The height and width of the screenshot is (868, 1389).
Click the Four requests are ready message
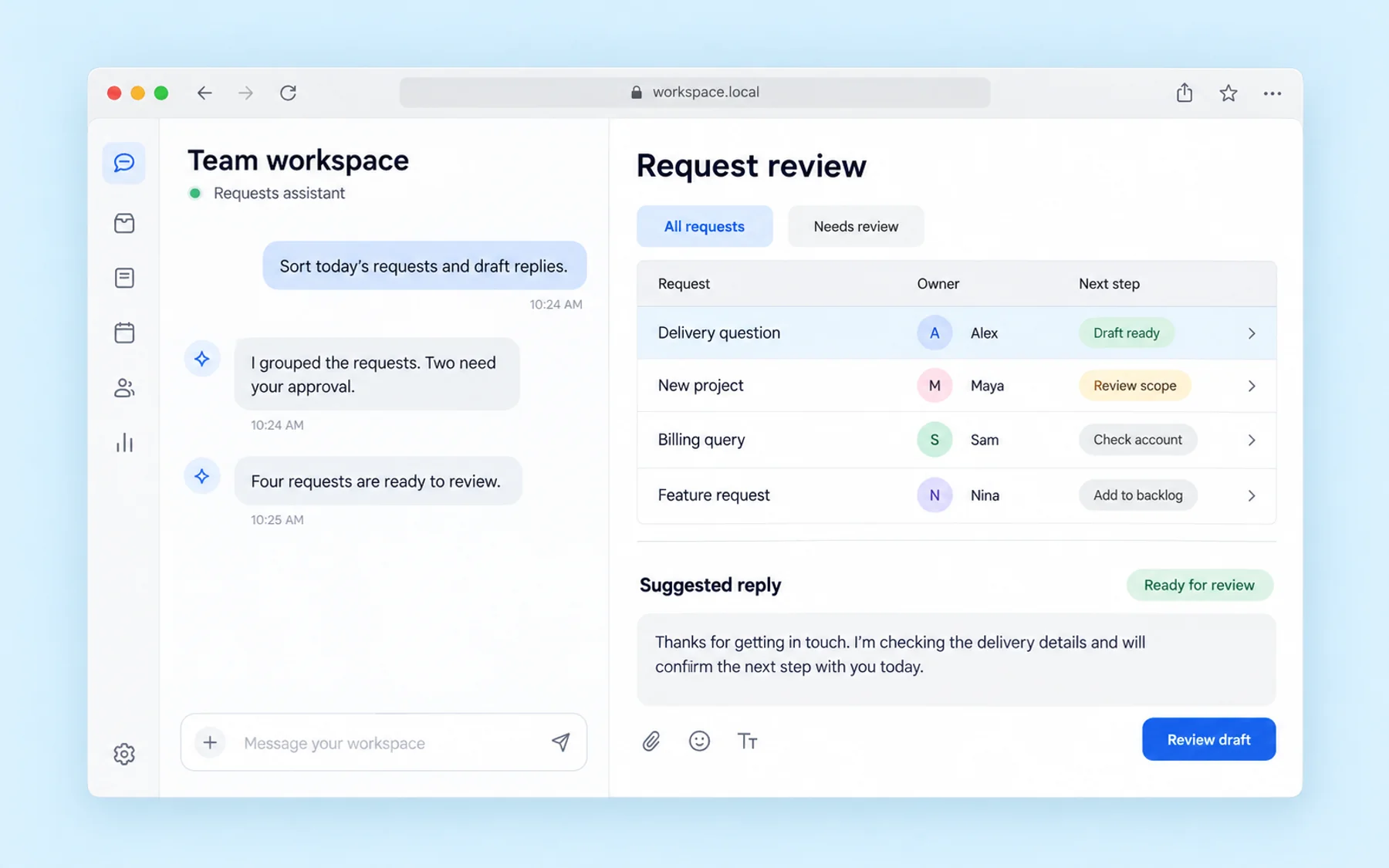tap(378, 481)
